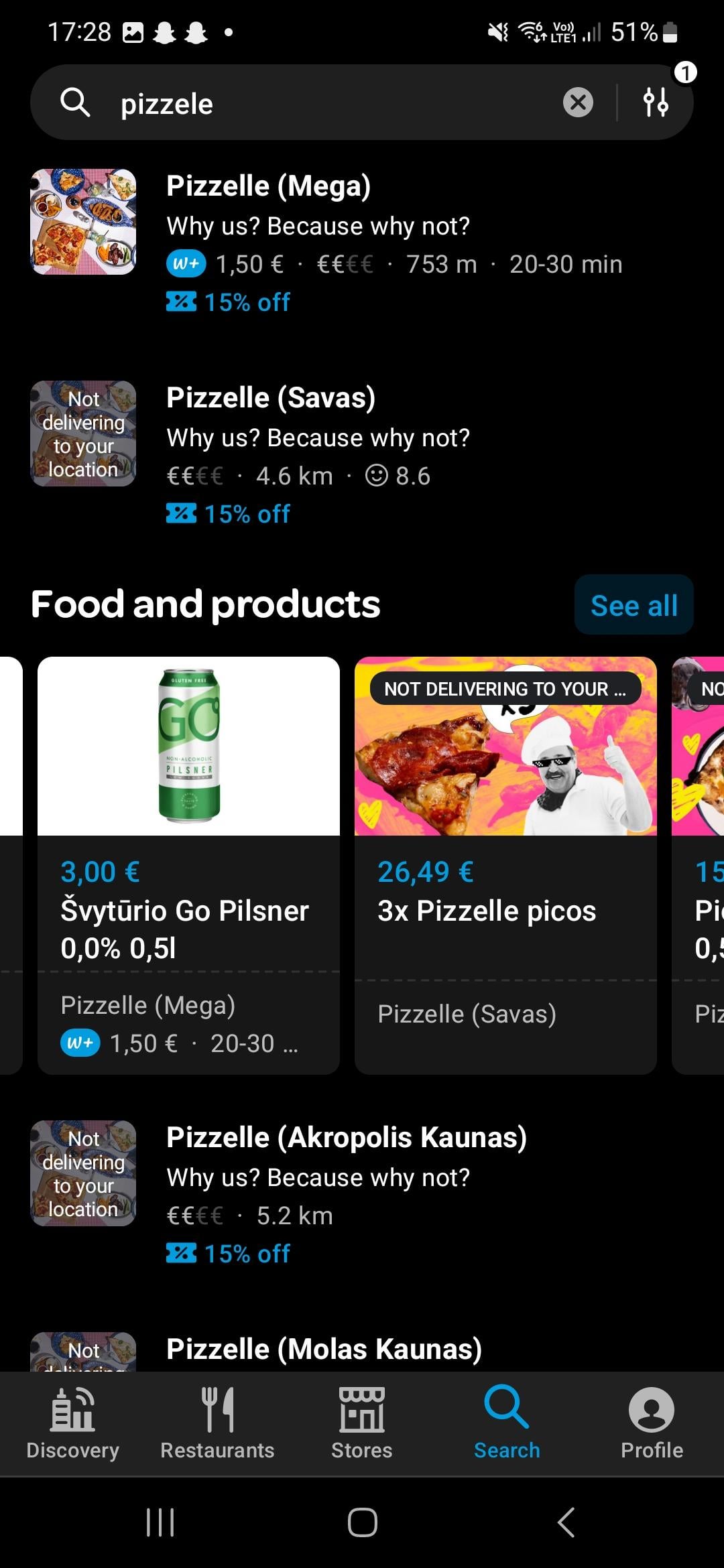See all food and products

tap(634, 604)
